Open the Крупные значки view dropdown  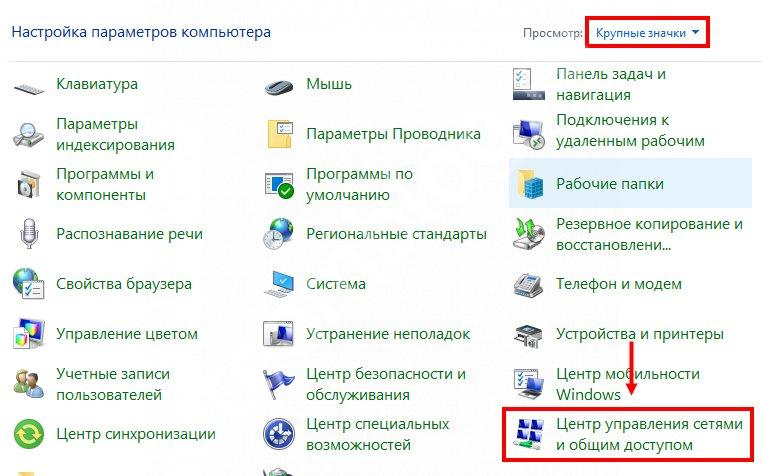(x=647, y=33)
